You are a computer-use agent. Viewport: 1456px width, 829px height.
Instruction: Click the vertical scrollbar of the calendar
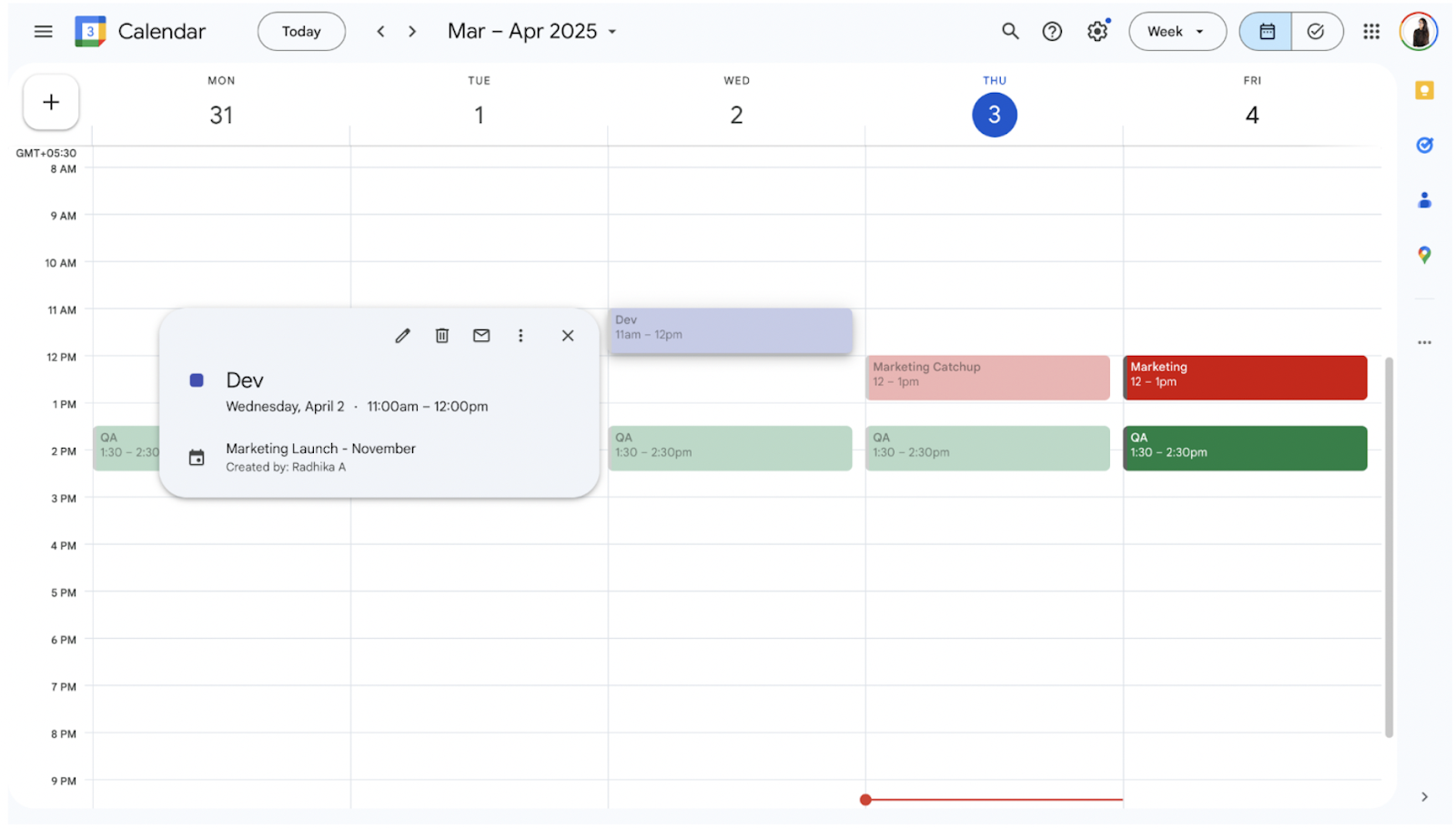tap(1389, 548)
